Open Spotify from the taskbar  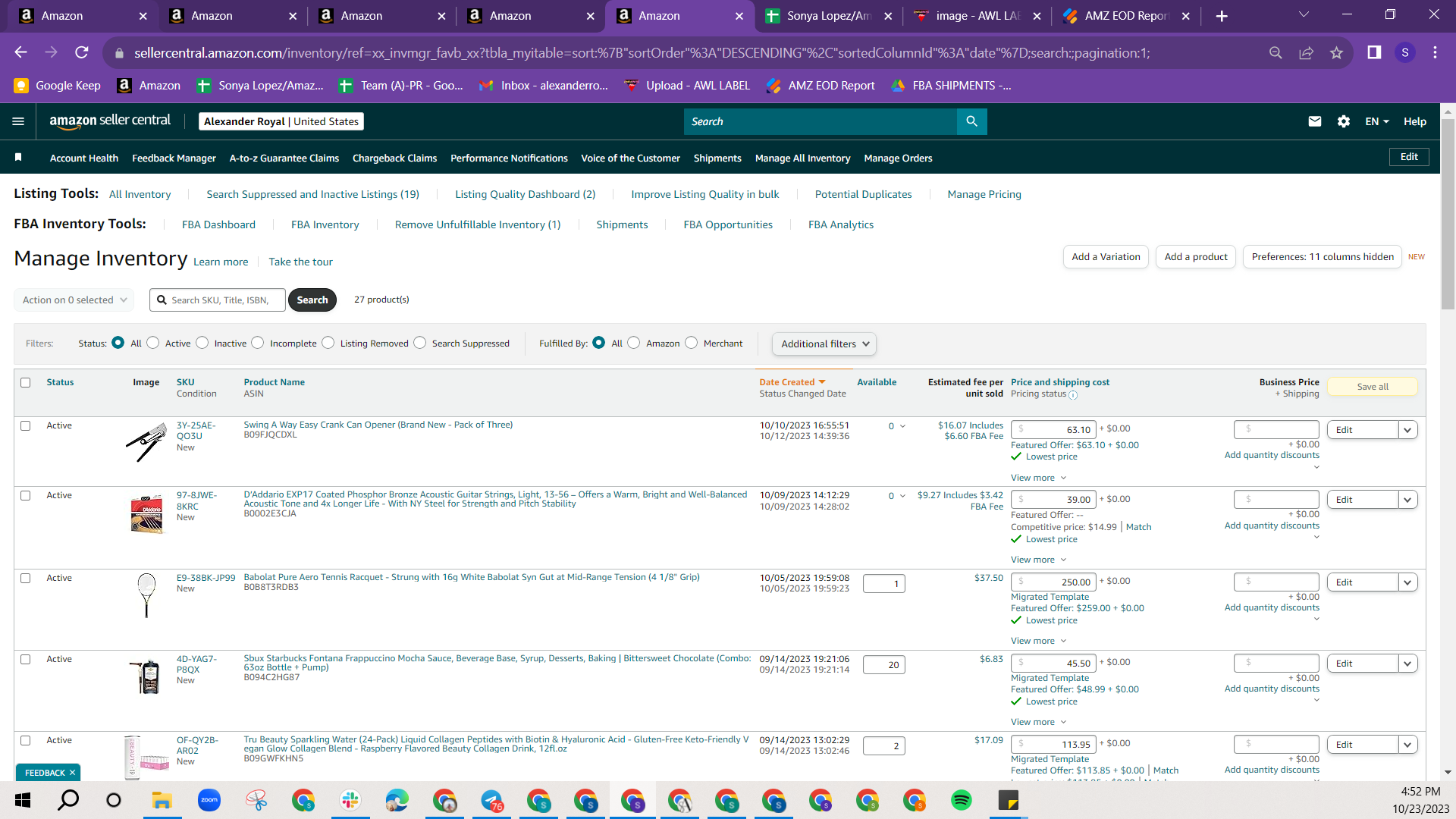click(962, 800)
